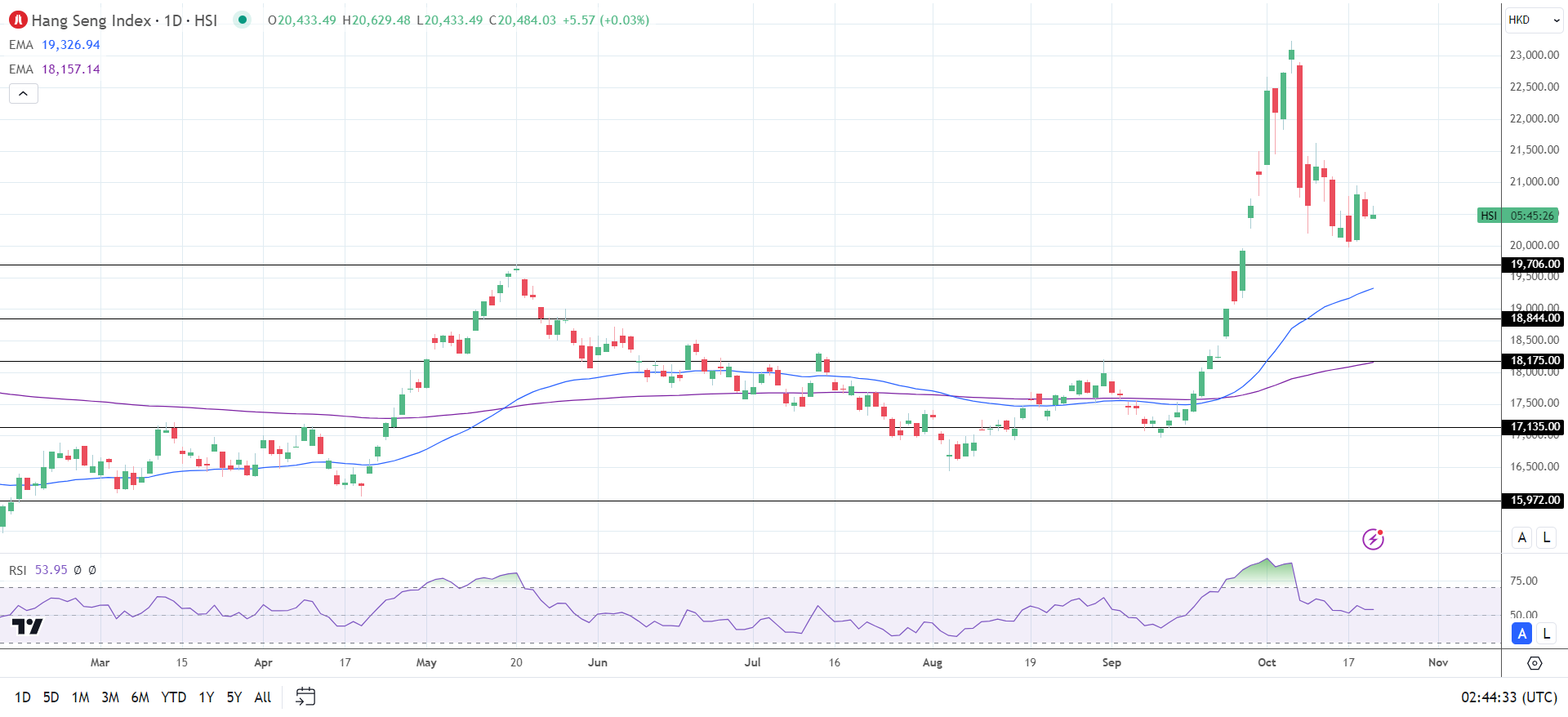The width and height of the screenshot is (1568, 717).
Task: Click the Oct label on time axis
Action: coord(1267,662)
